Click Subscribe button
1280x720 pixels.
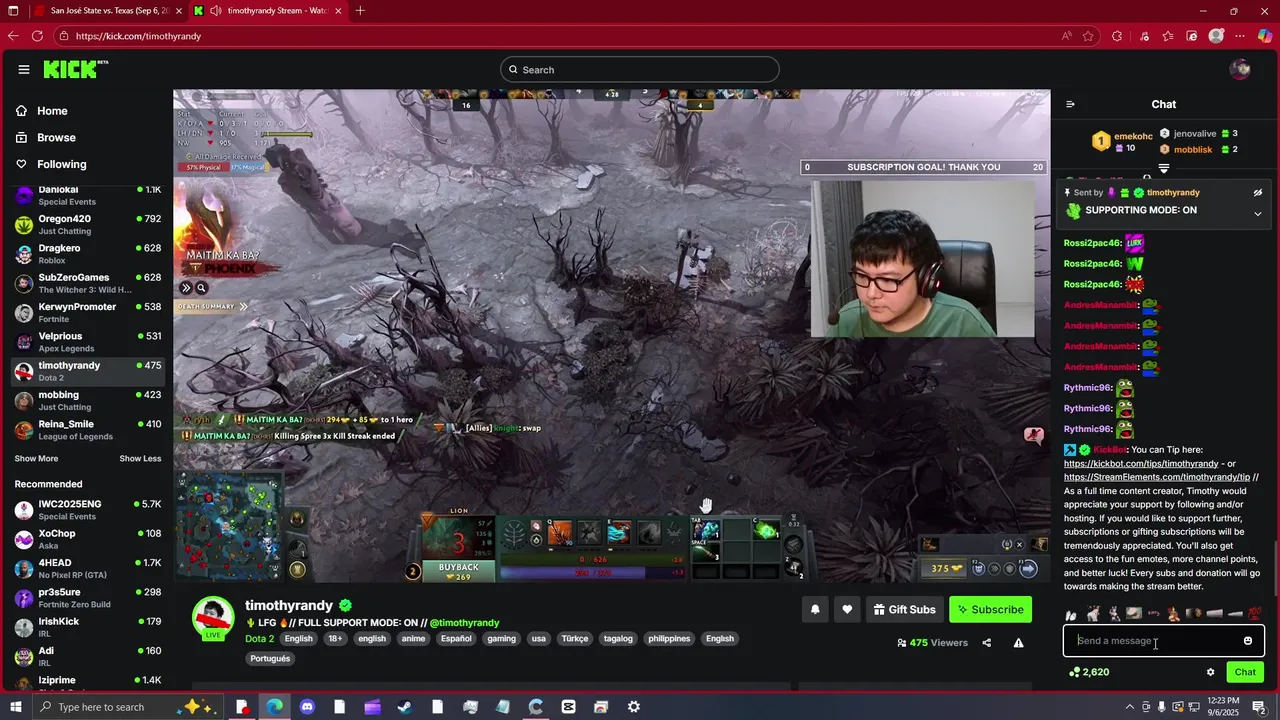[990, 609]
